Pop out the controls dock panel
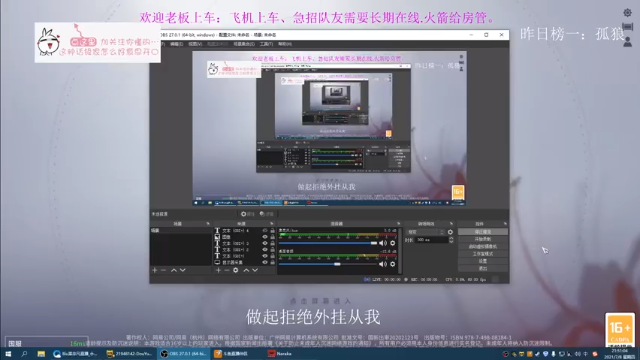This screenshot has width=640, height=360. click(505, 224)
